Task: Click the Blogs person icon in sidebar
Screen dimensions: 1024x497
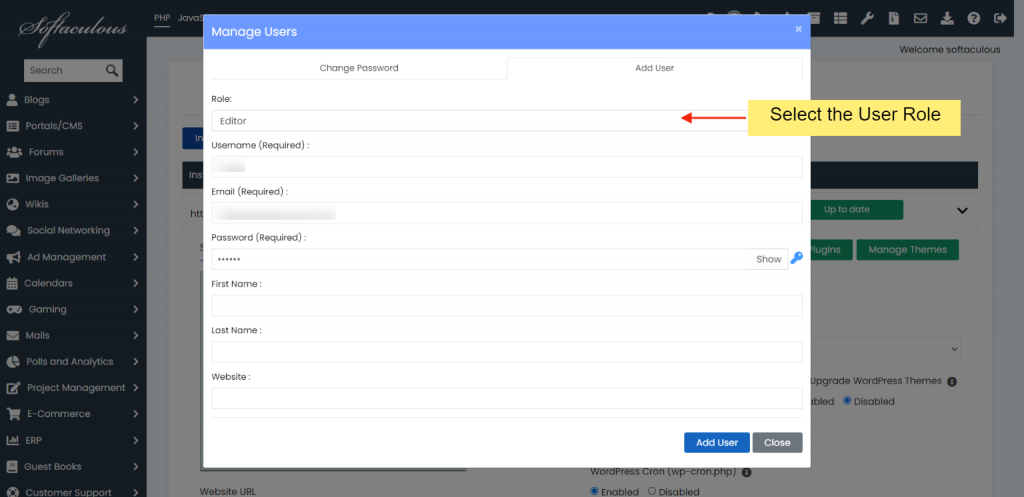Action: [12, 100]
